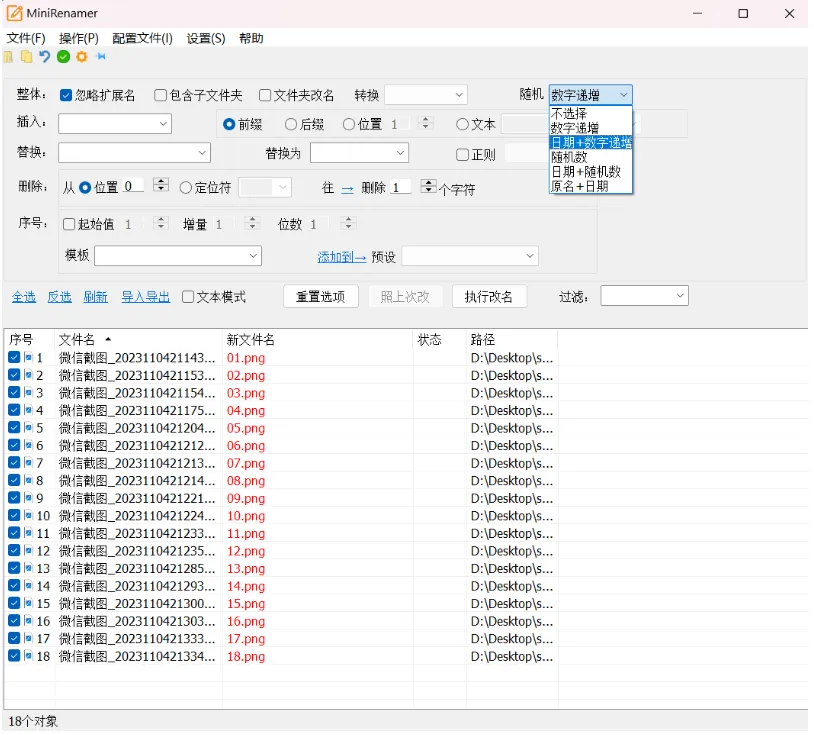The height and width of the screenshot is (735, 814).
Task: Click the 执行改名 button
Action: coord(489,296)
